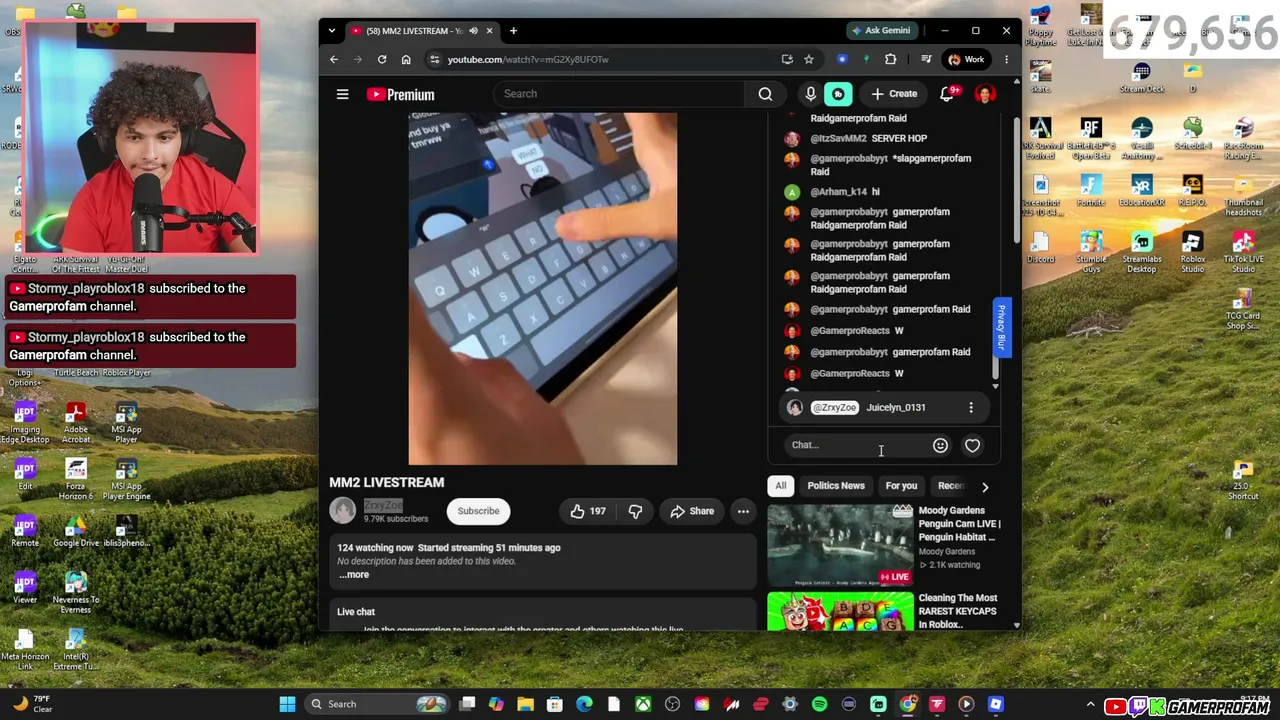Open the YouTube guide hamburger menu
The width and height of the screenshot is (1280, 720).
(342, 94)
